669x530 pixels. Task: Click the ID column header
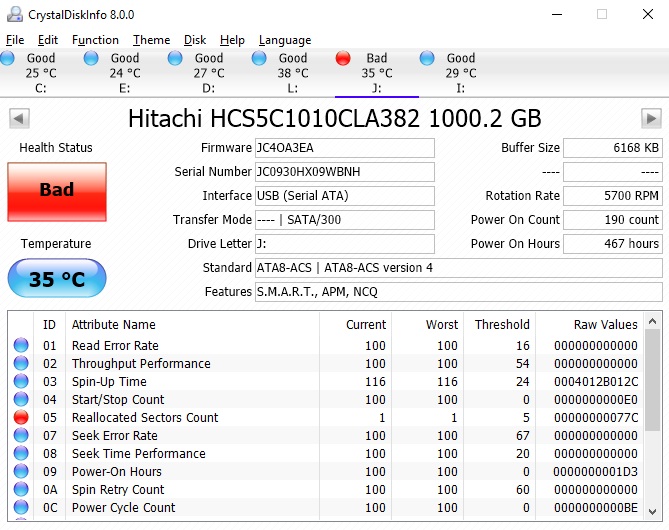coord(49,324)
